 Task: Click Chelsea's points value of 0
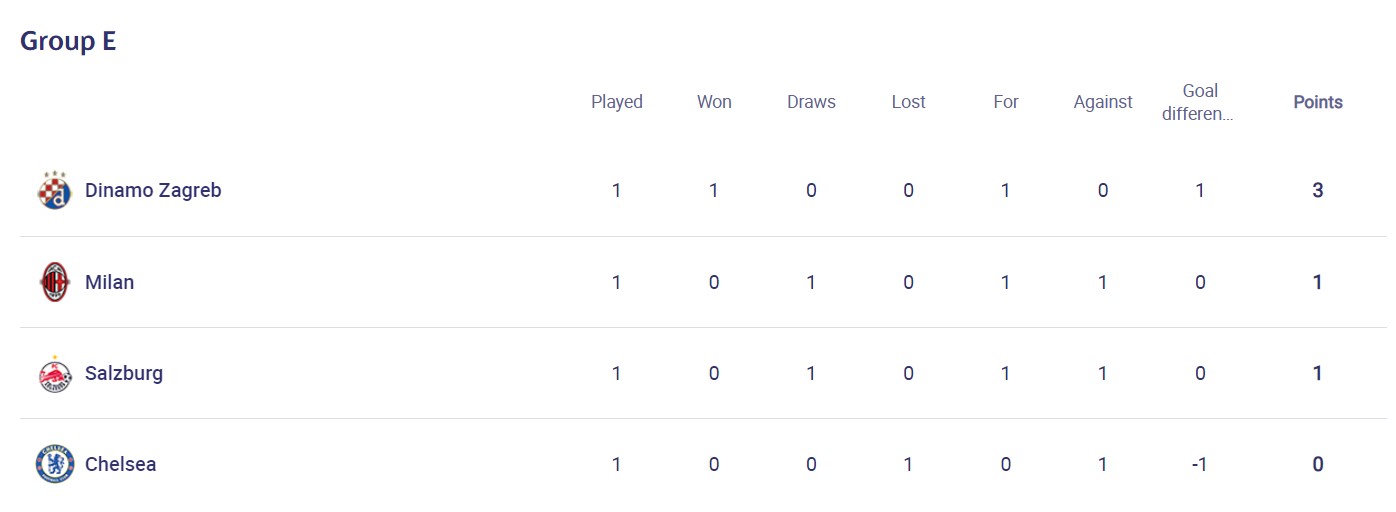(1317, 464)
